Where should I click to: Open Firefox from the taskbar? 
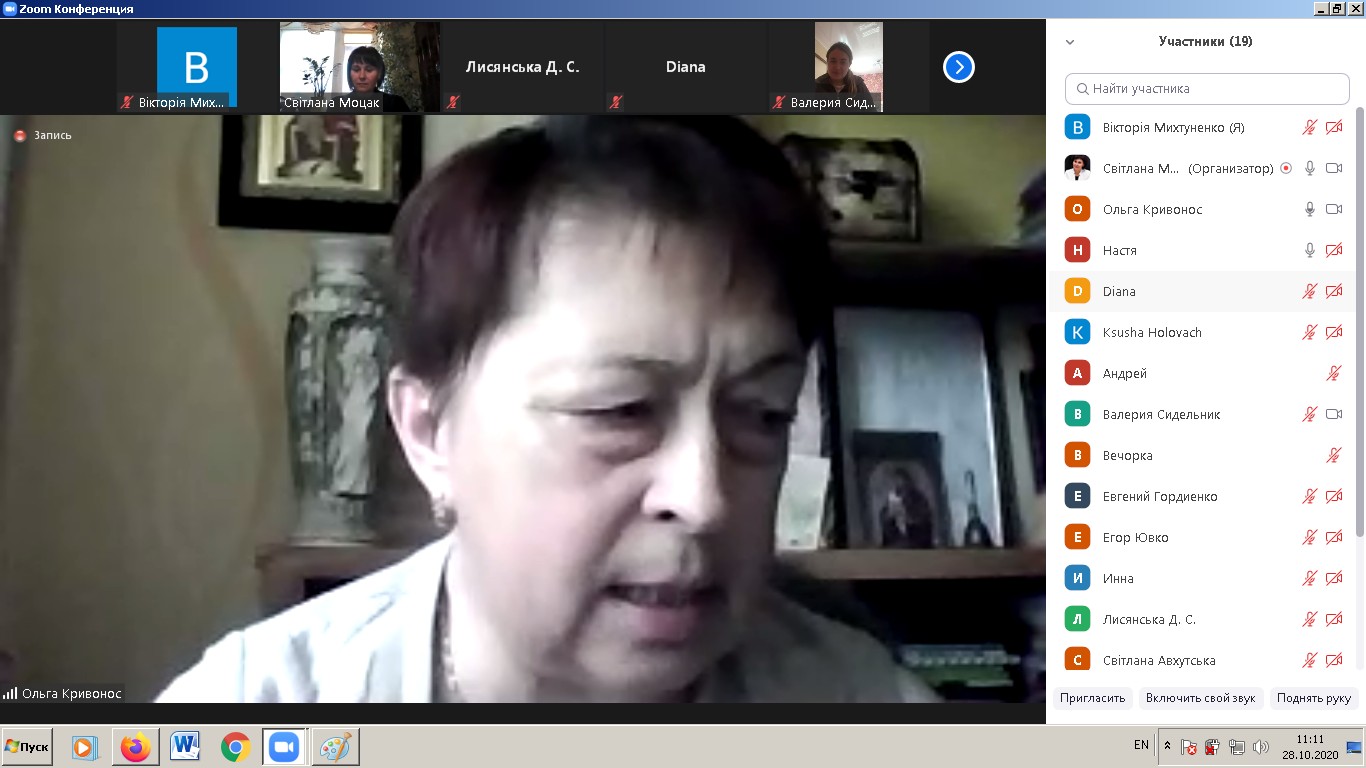point(135,747)
